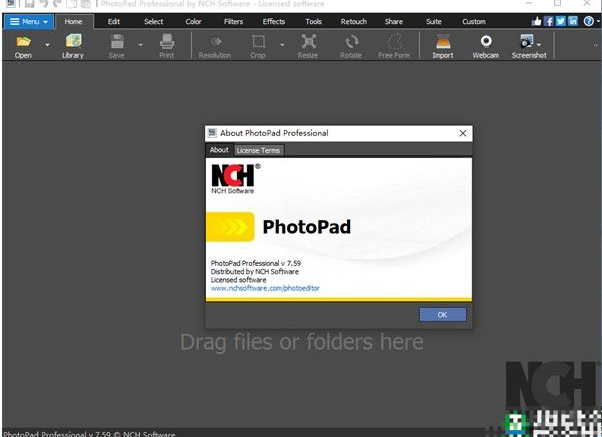
Task: Open the Library tool
Action: (73, 46)
